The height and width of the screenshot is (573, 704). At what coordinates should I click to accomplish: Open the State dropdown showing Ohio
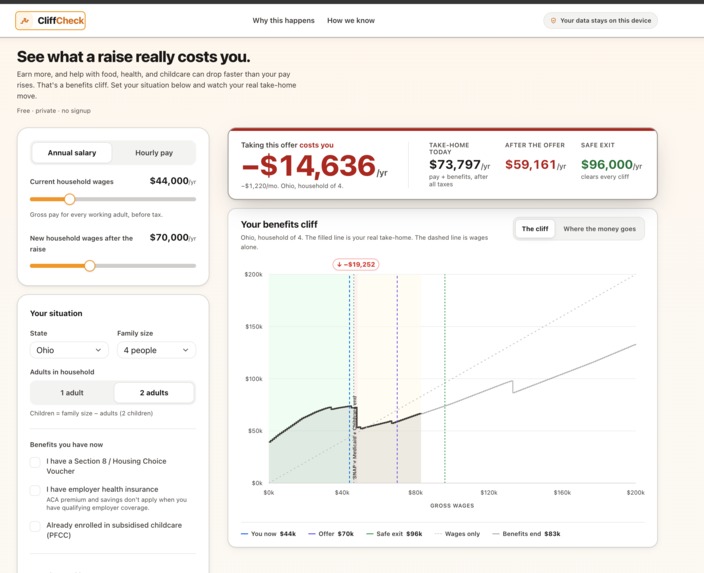[69, 350]
